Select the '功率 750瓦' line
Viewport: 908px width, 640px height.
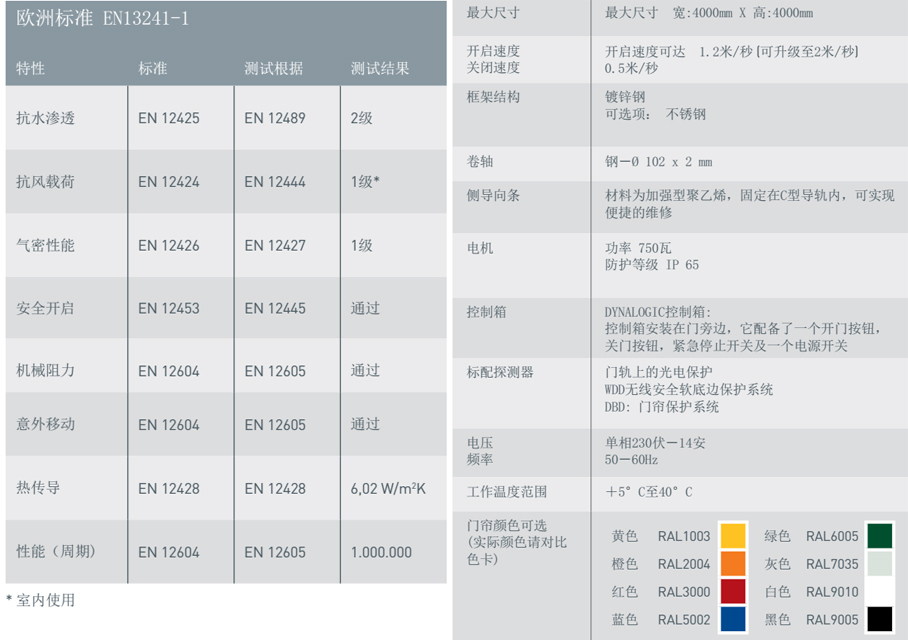638,248
